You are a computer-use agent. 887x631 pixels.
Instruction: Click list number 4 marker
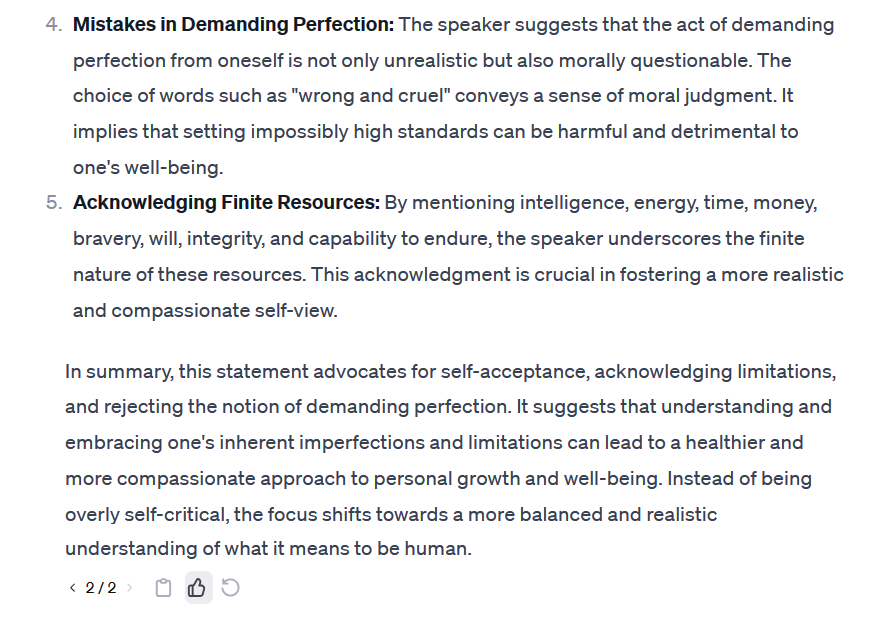point(54,25)
